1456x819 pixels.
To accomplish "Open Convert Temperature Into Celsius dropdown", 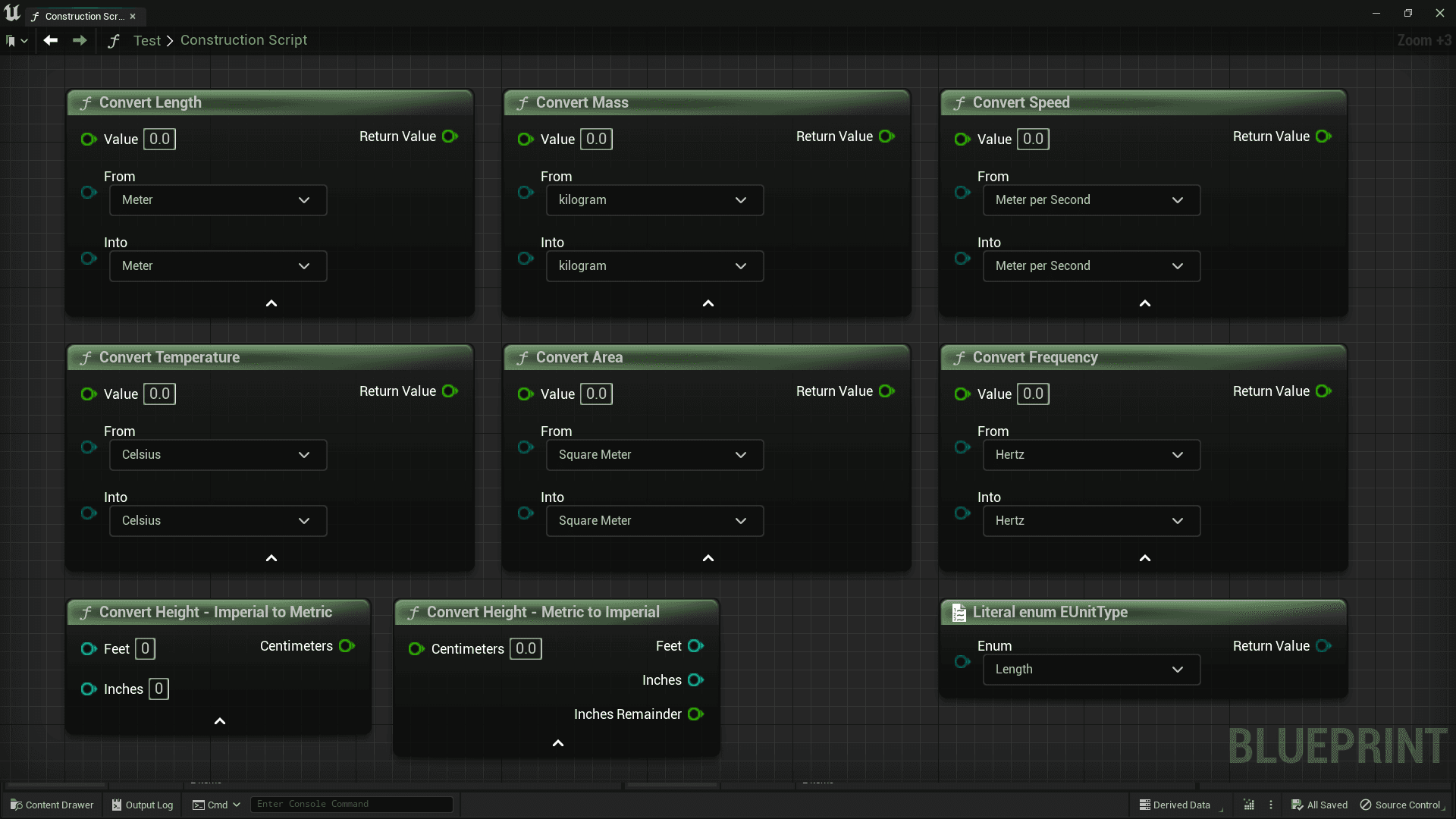I will pos(218,521).
